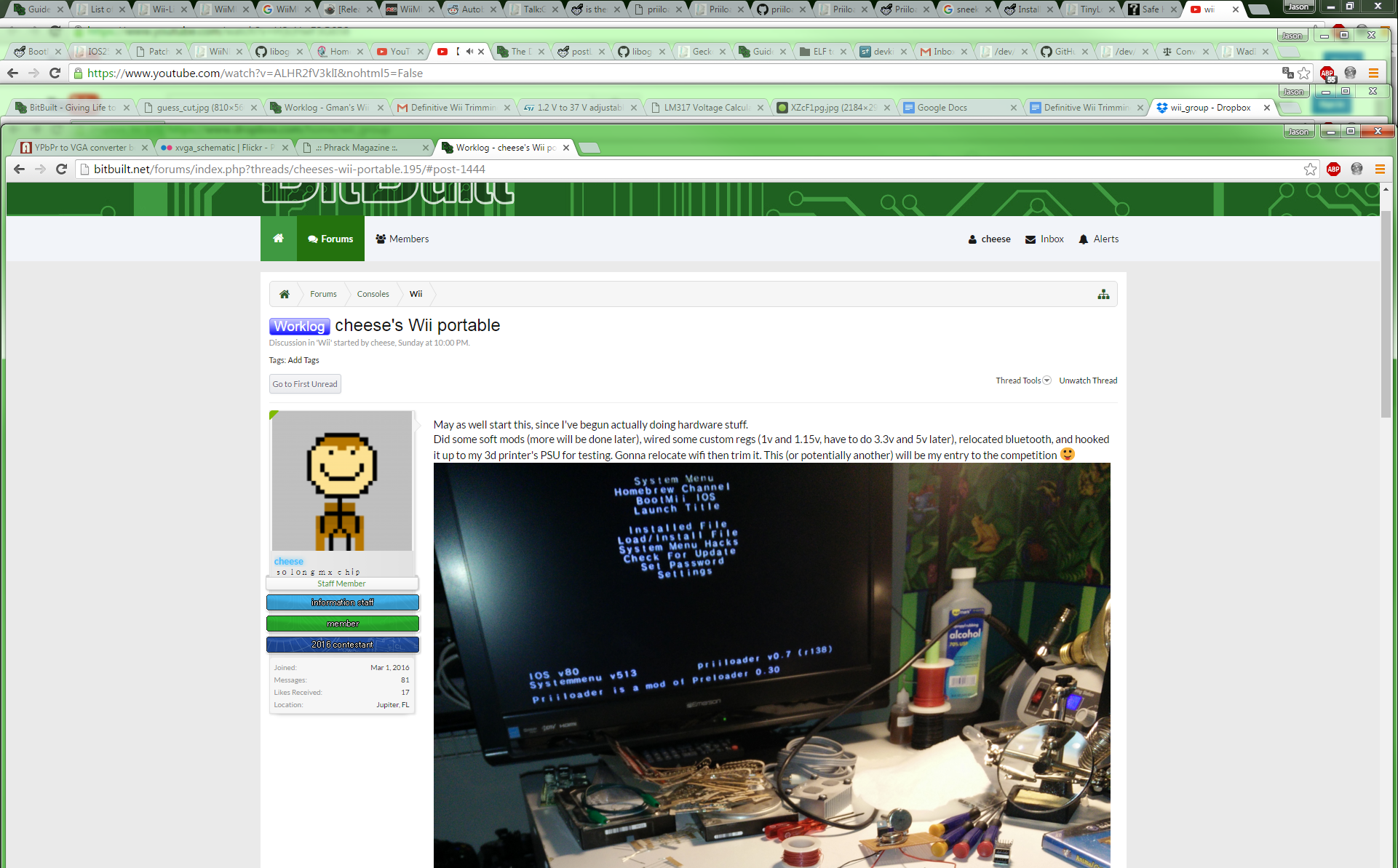
Task: Switch to ELF tab in second window
Action: coord(823,52)
